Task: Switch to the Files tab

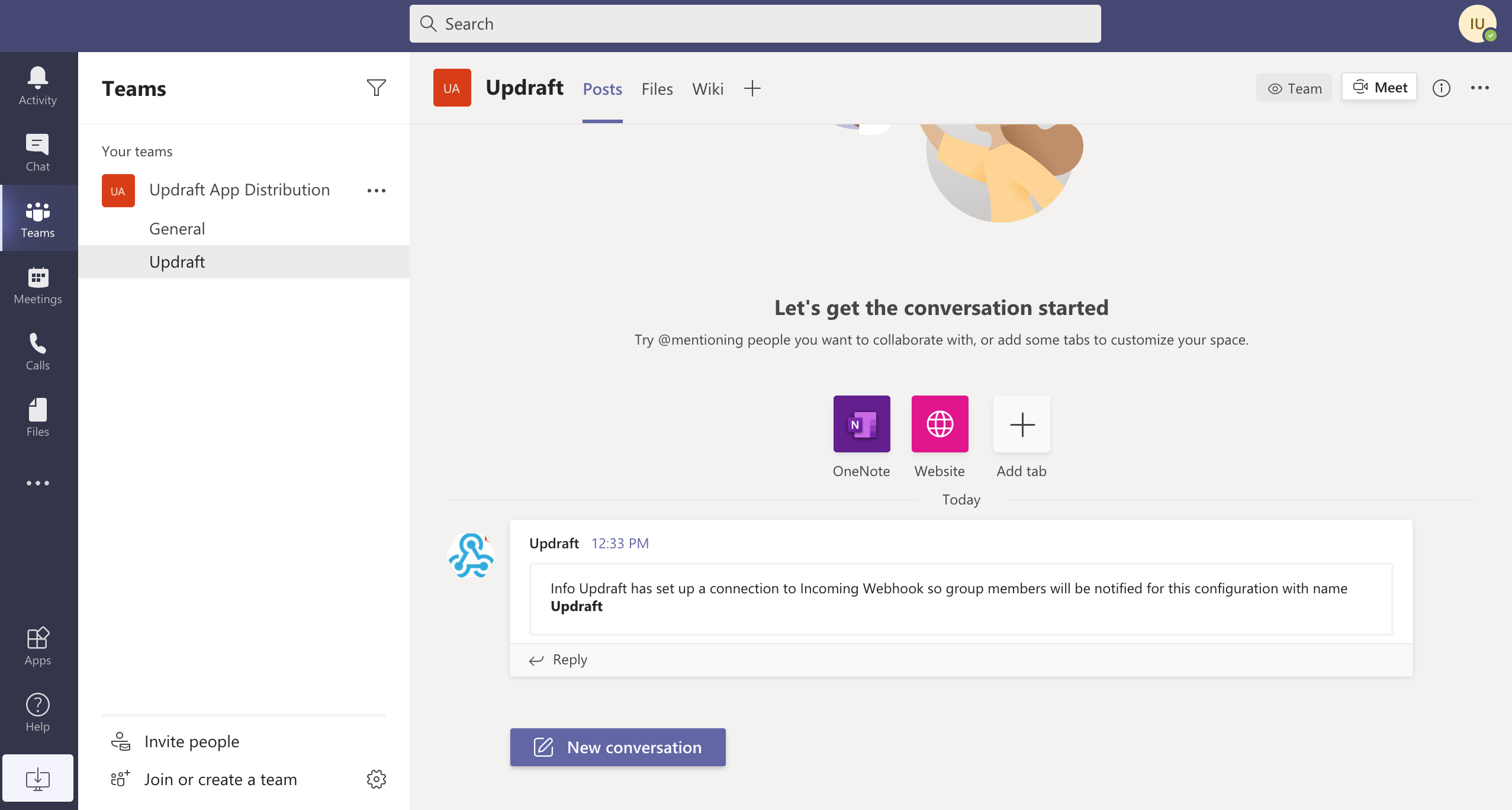Action: (657, 89)
